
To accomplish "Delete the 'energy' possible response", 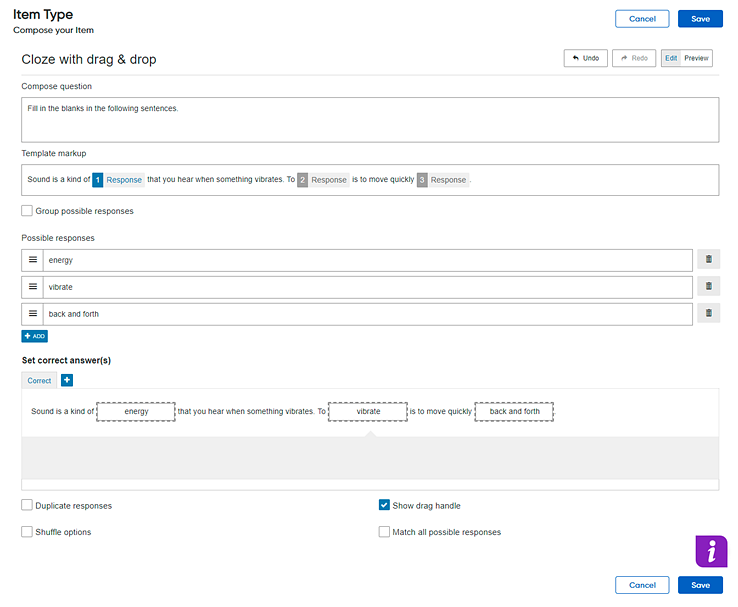I will 708,259.
